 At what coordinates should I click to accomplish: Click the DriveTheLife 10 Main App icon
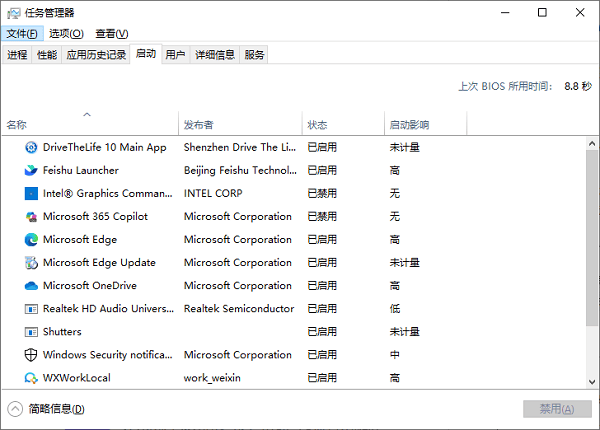click(31, 147)
